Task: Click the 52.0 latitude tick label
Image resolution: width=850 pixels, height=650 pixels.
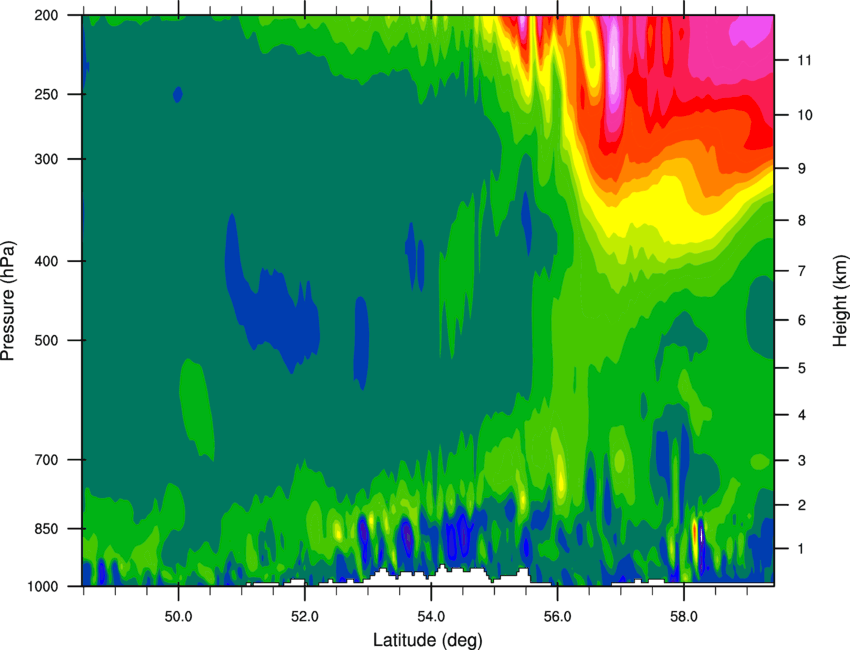Action: 305,617
